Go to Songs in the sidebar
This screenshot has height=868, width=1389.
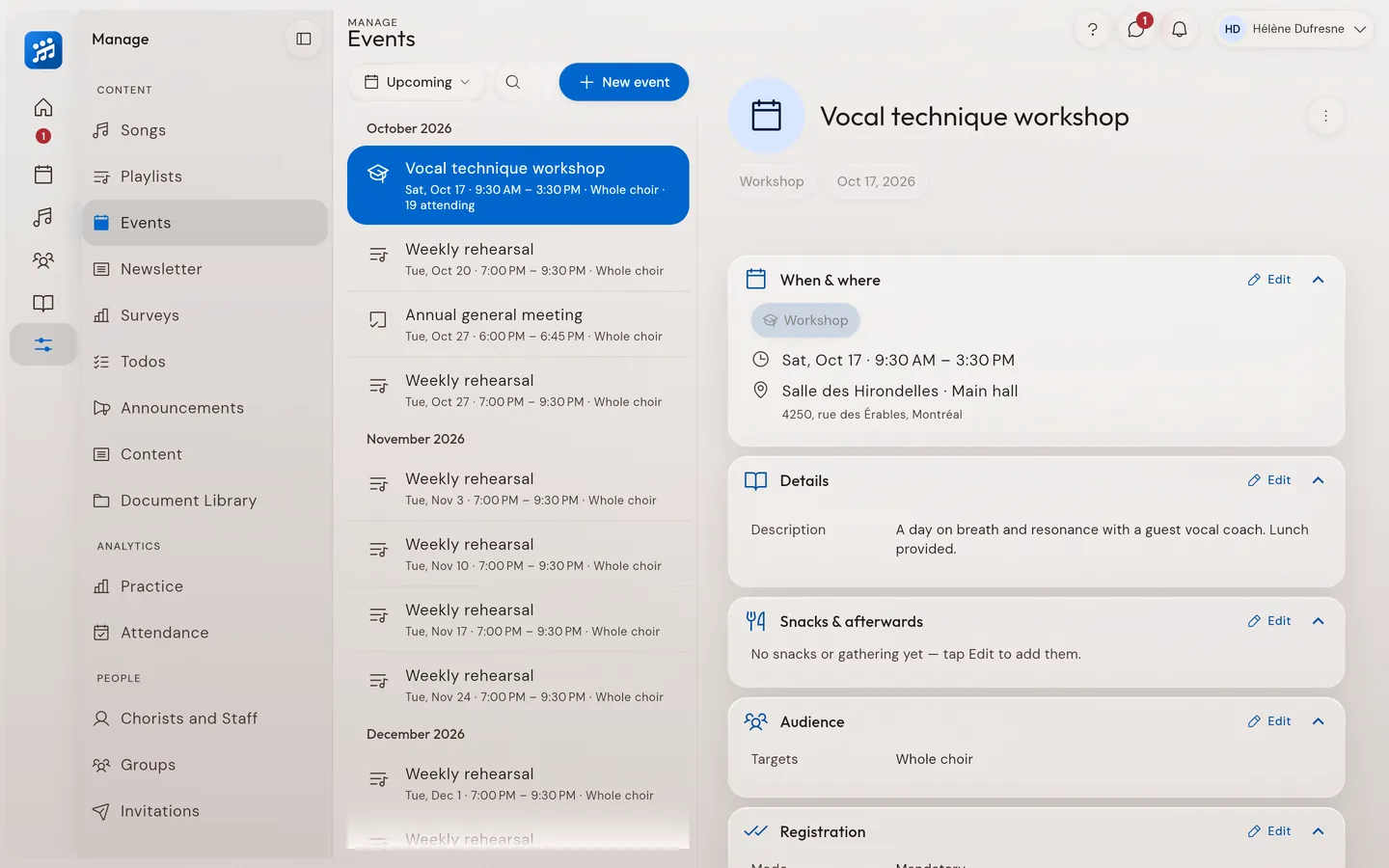pos(204,130)
